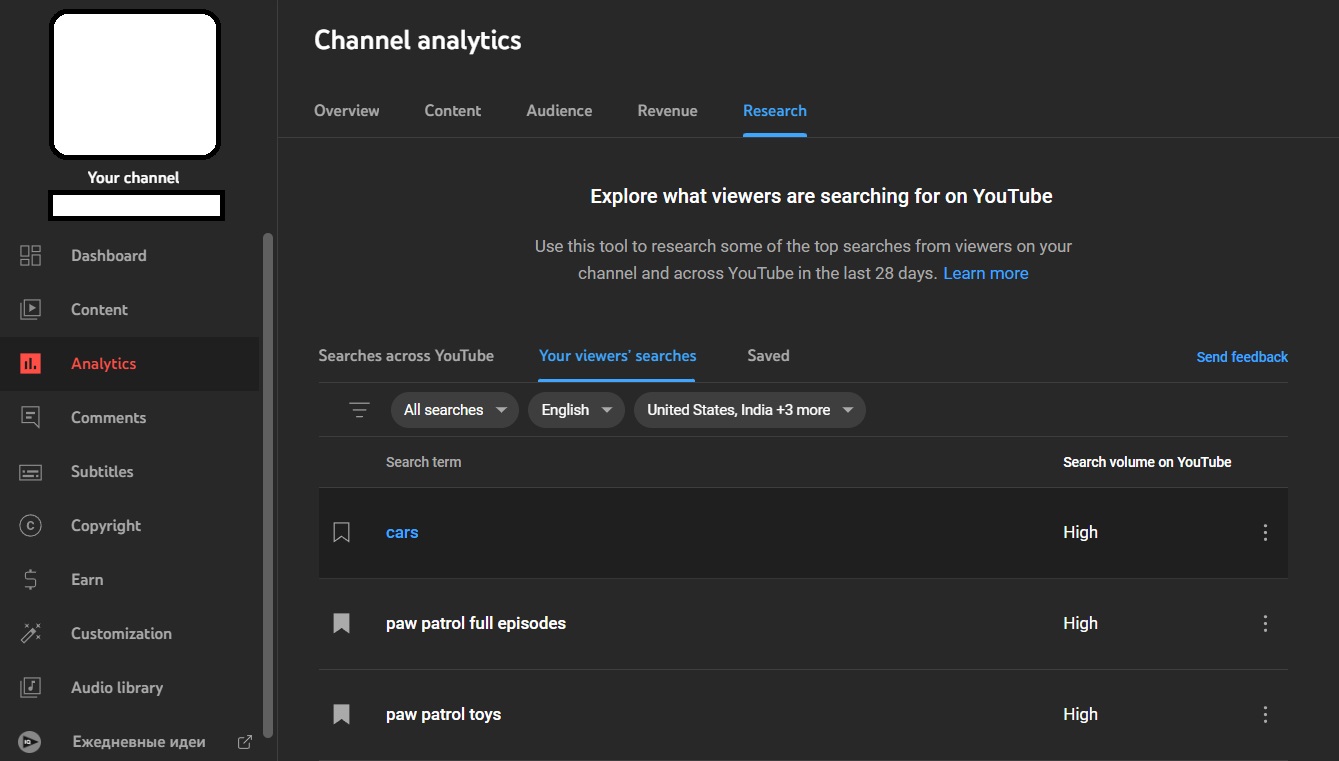This screenshot has width=1339, height=761.
Task: Expand United States, India +3 more dropdown
Action: tap(750, 410)
